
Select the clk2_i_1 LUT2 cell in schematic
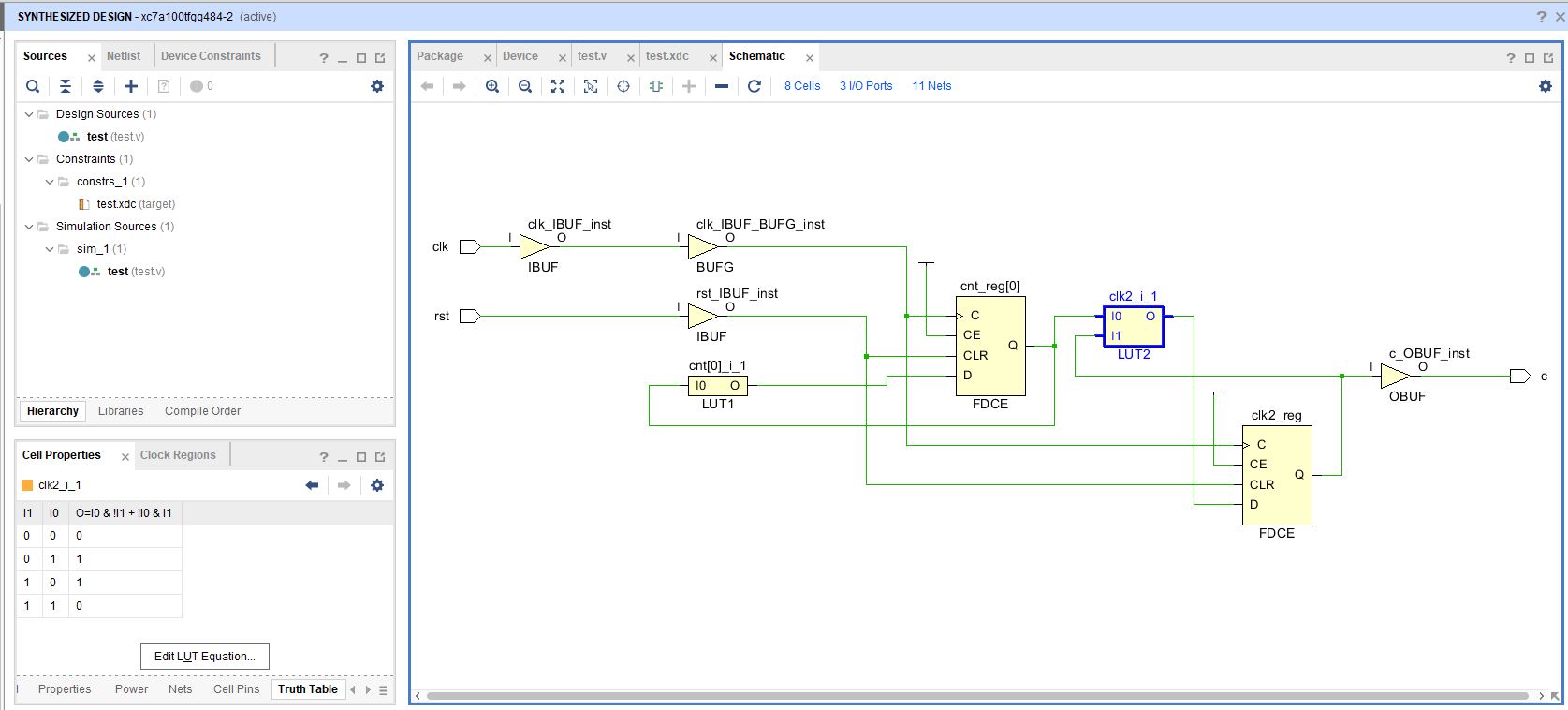point(1134,326)
